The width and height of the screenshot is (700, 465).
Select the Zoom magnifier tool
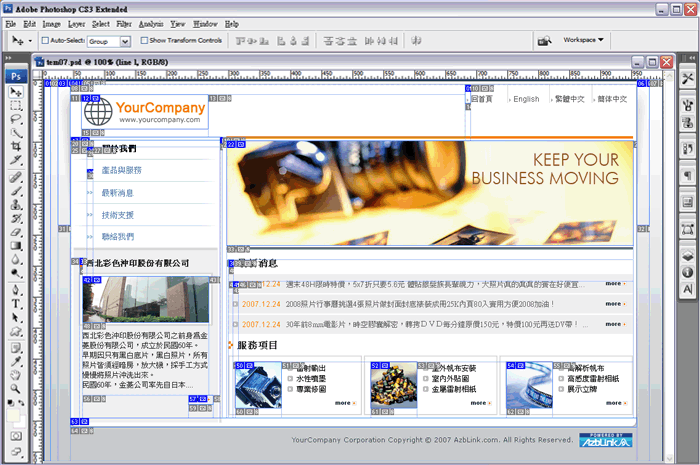point(16,389)
